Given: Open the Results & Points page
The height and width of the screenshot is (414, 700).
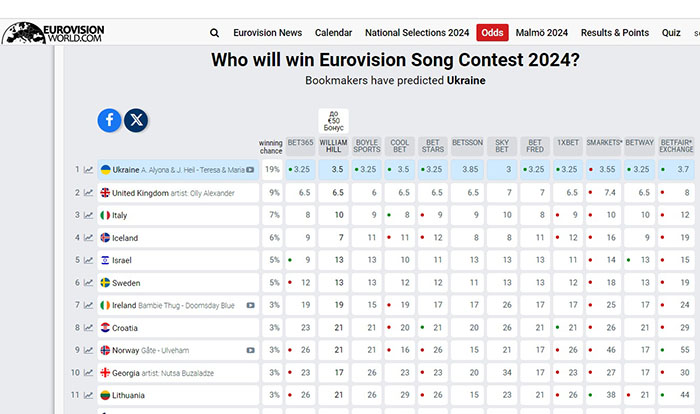Looking at the screenshot, I should pyautogui.click(x=614, y=32).
